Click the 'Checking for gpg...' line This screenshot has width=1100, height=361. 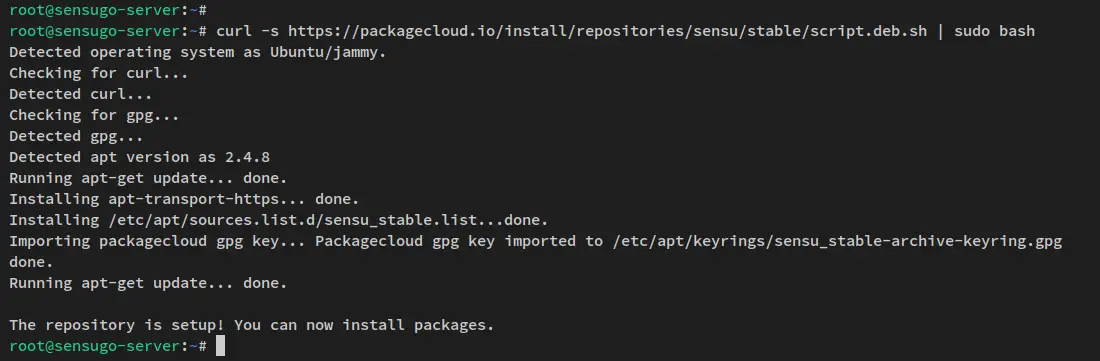[94, 115]
